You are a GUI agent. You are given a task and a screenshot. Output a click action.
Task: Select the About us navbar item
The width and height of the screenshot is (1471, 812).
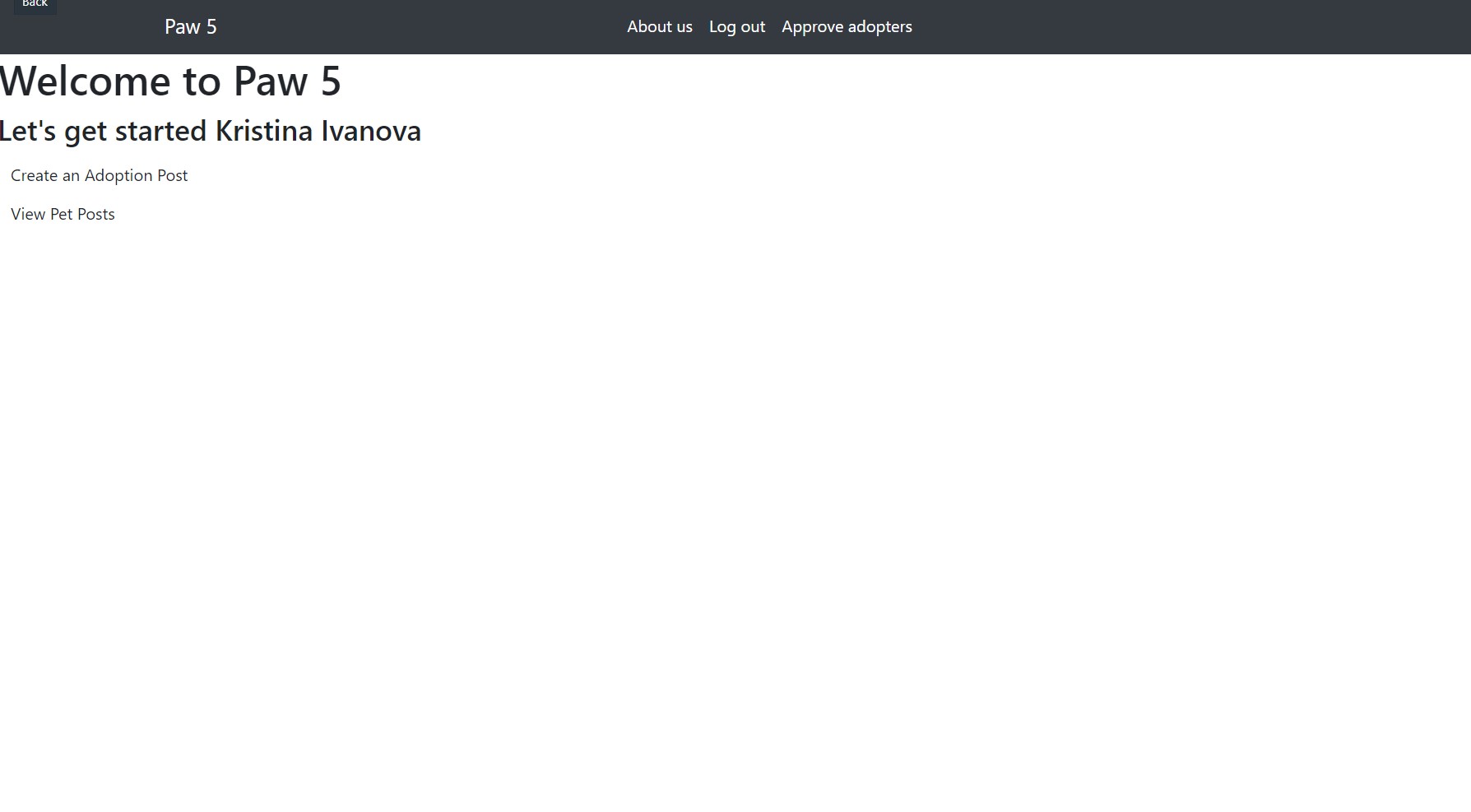tap(659, 27)
